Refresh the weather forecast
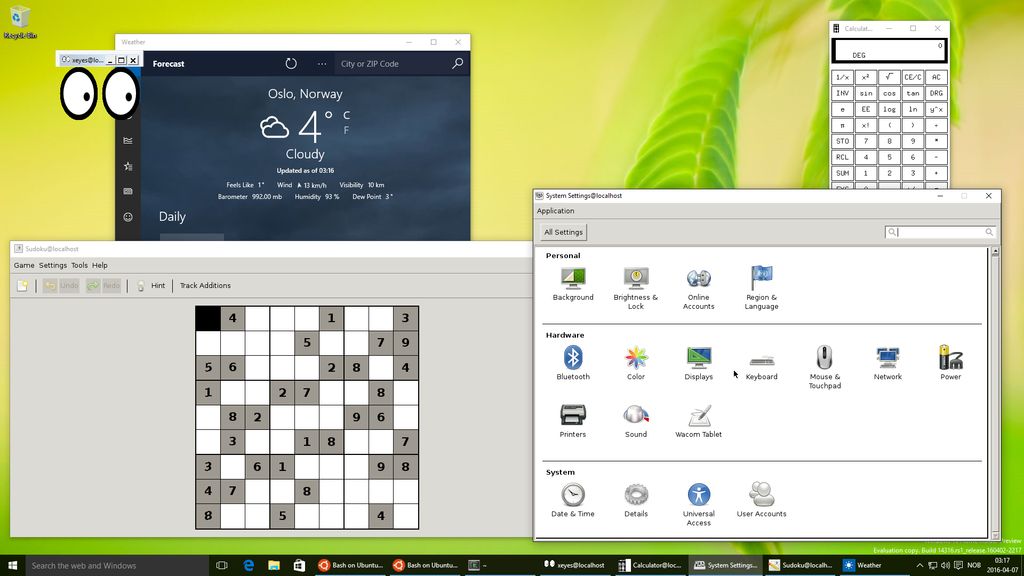1024x576 pixels. (290, 63)
